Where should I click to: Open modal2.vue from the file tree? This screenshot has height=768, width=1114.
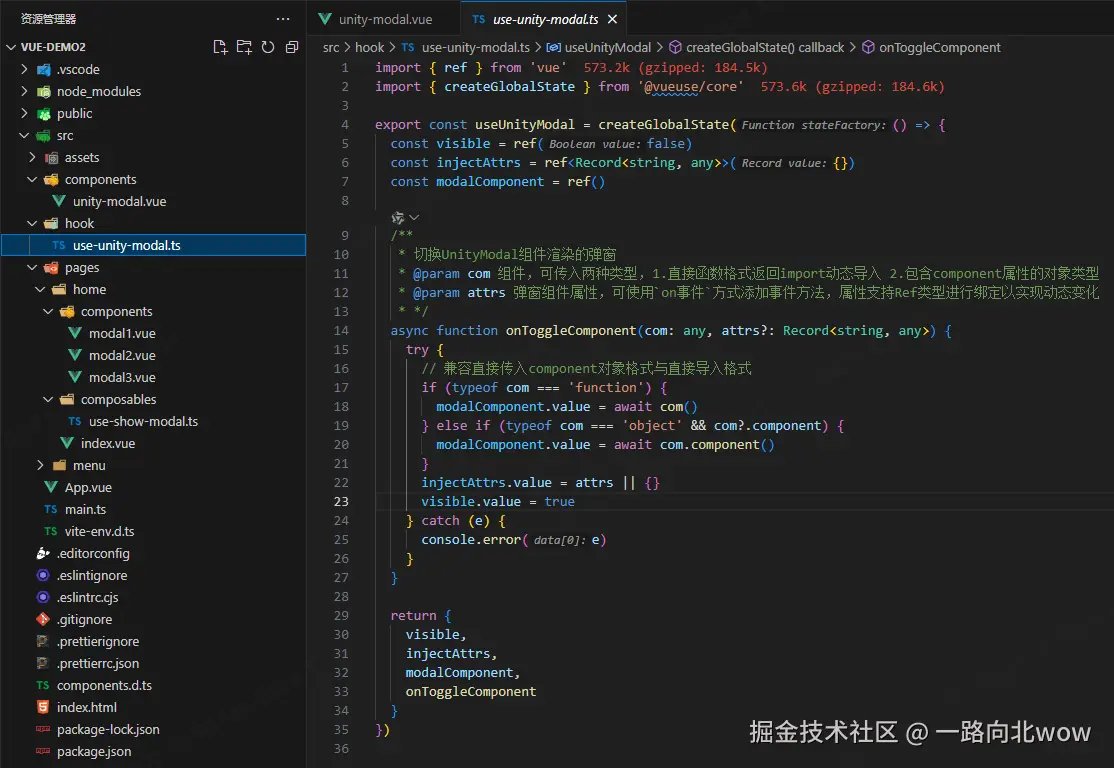[x=122, y=355]
